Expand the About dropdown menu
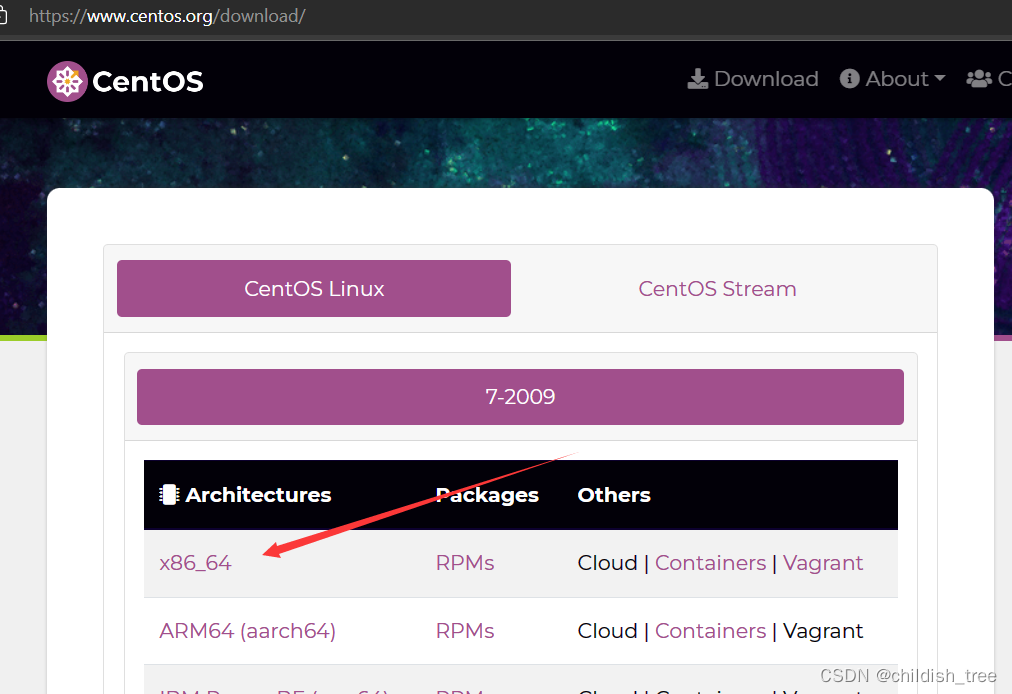Screen dimensions: 1012x694 (x=893, y=79)
